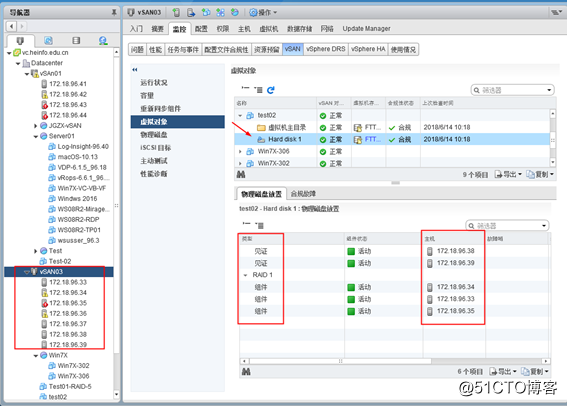567x406 pixels.
Task: Switch to Storage navigator view
Action: tap(76, 40)
